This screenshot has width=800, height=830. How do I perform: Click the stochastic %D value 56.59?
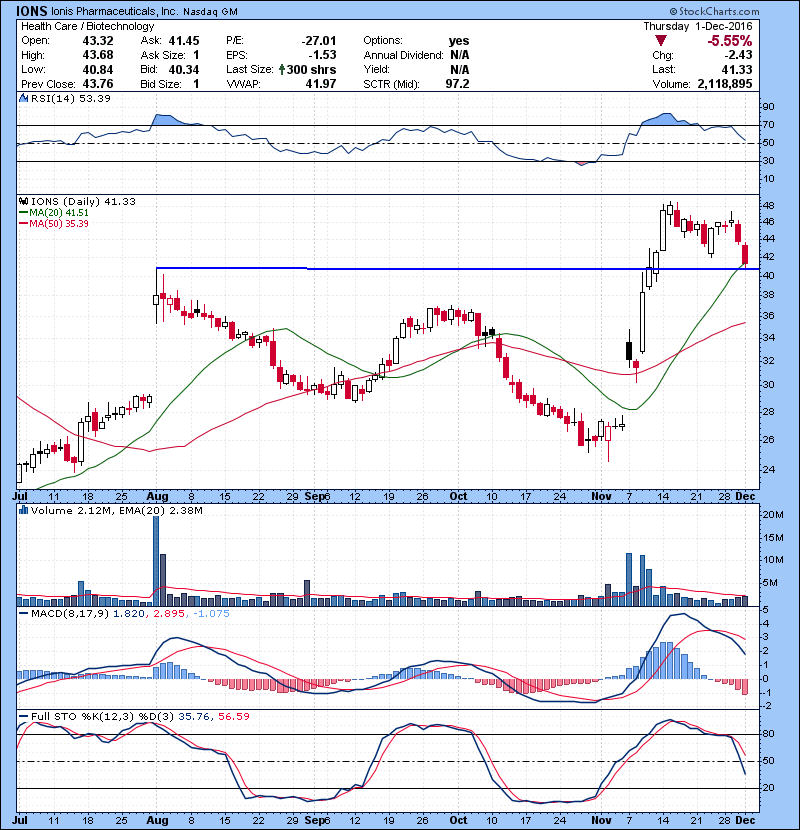tap(233, 716)
